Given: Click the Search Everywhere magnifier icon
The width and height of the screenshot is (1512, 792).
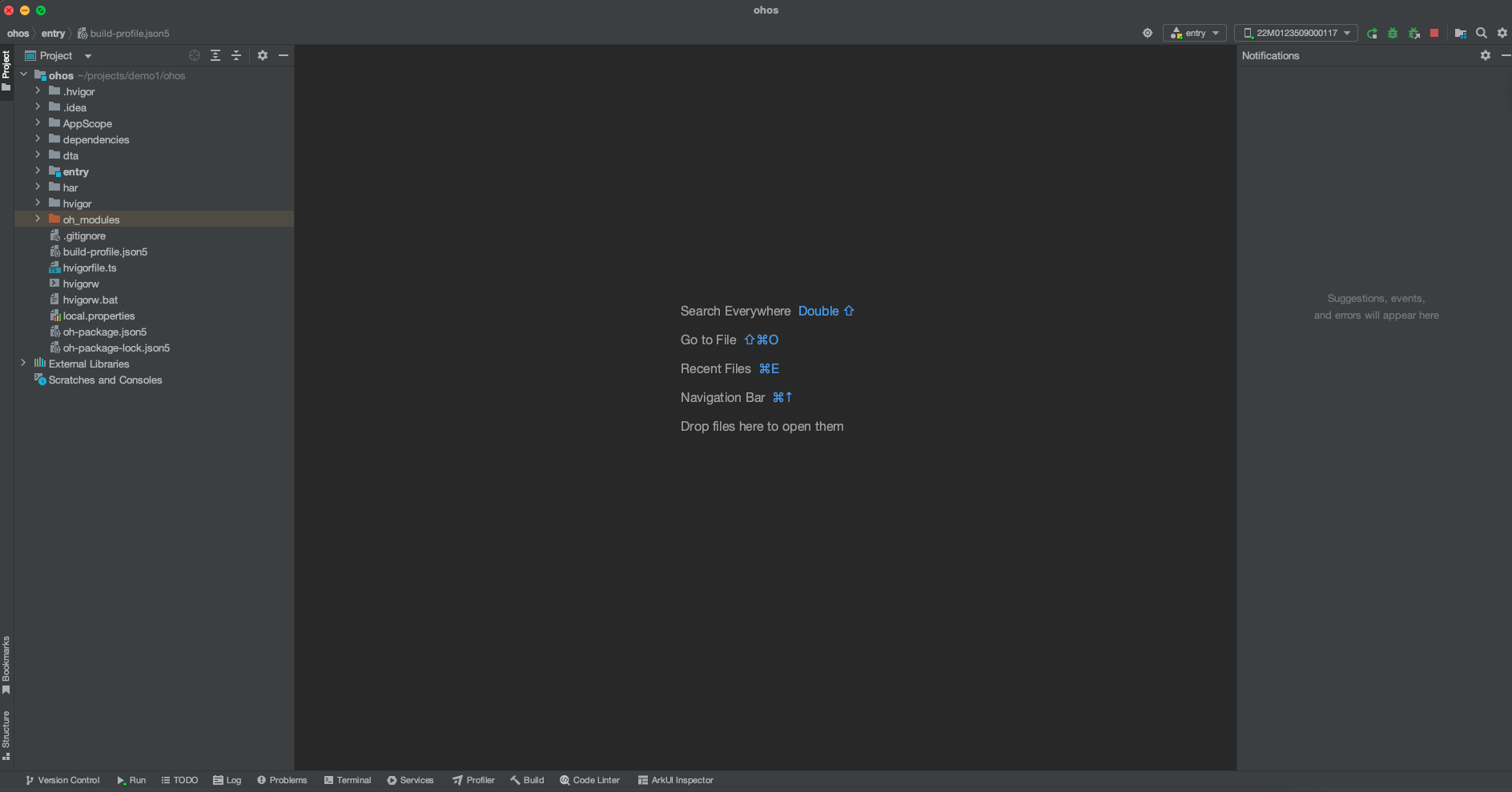Looking at the screenshot, I should pyautogui.click(x=1482, y=33).
